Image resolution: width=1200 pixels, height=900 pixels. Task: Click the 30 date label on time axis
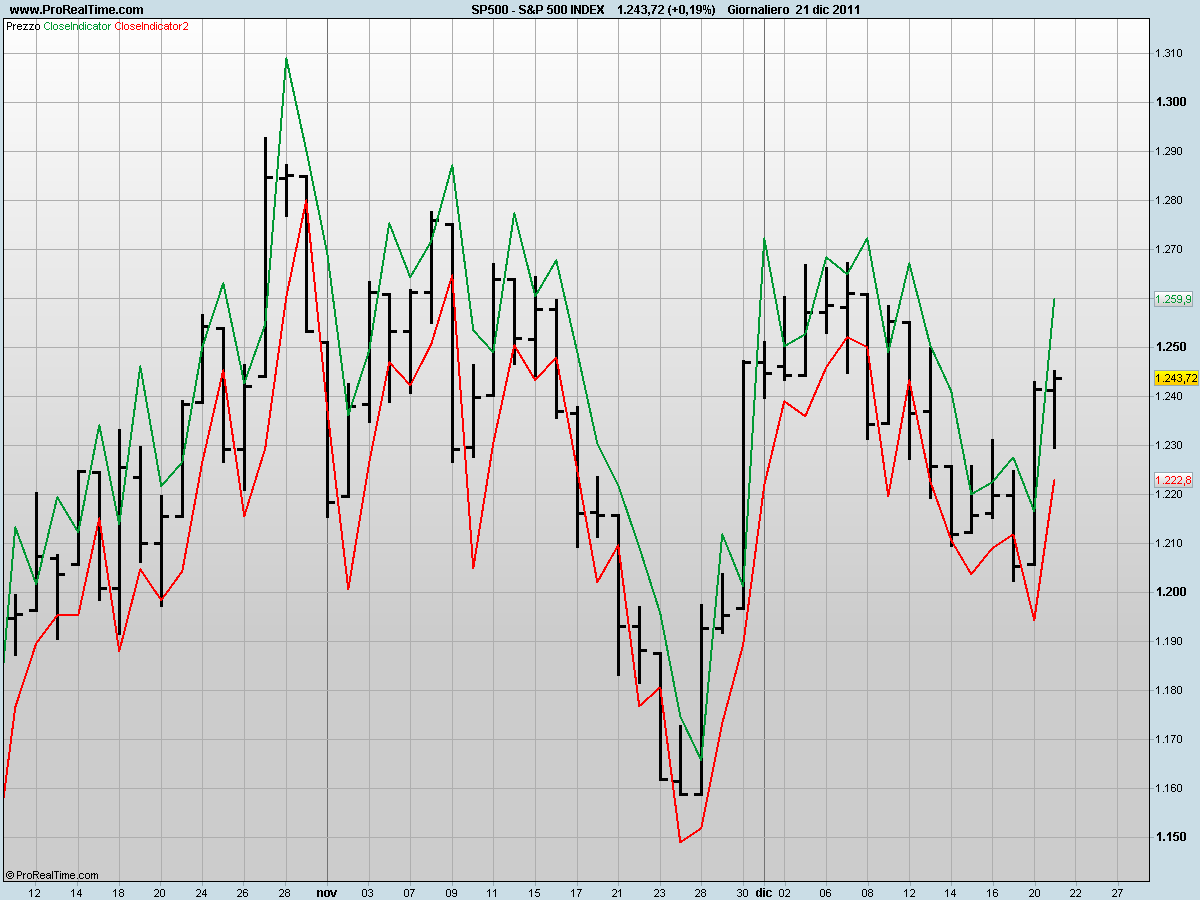pos(742,891)
